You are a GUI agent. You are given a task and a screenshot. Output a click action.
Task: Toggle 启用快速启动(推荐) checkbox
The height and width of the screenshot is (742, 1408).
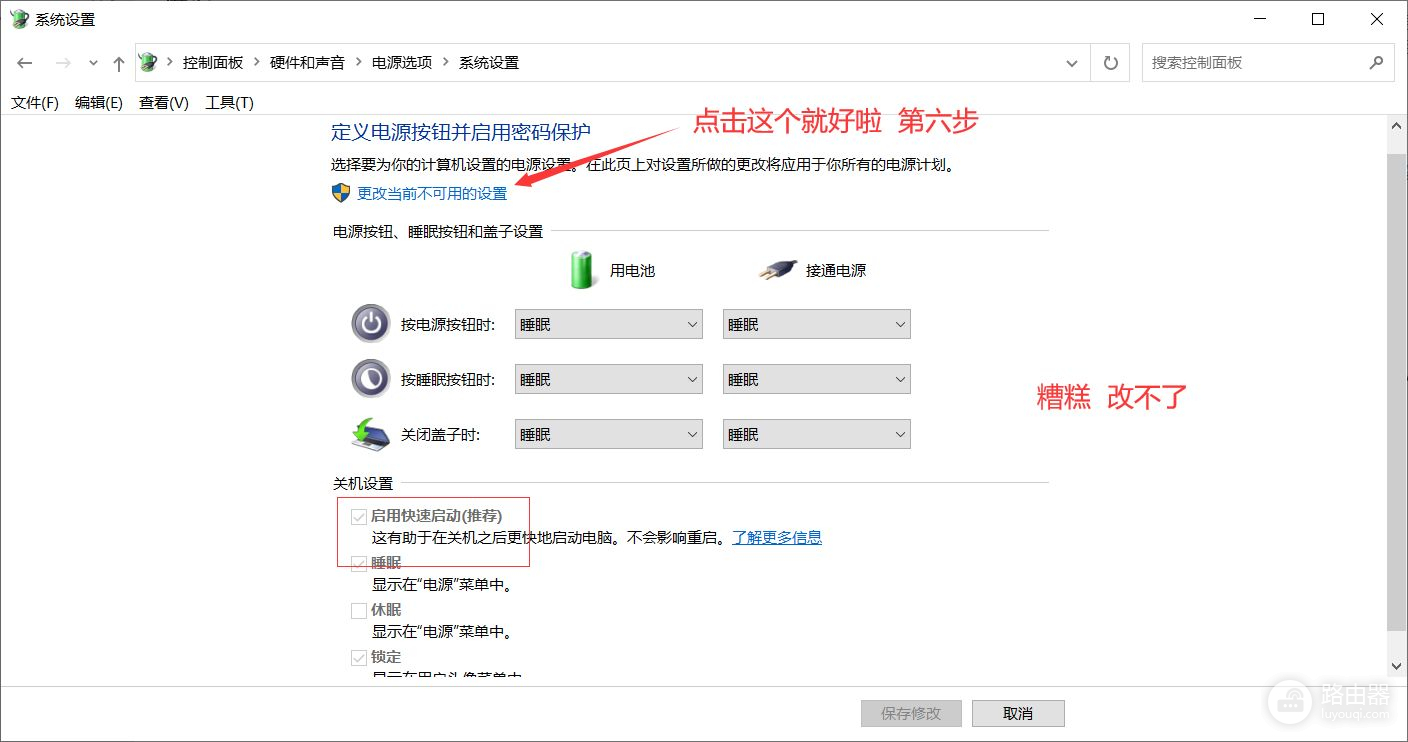click(359, 517)
